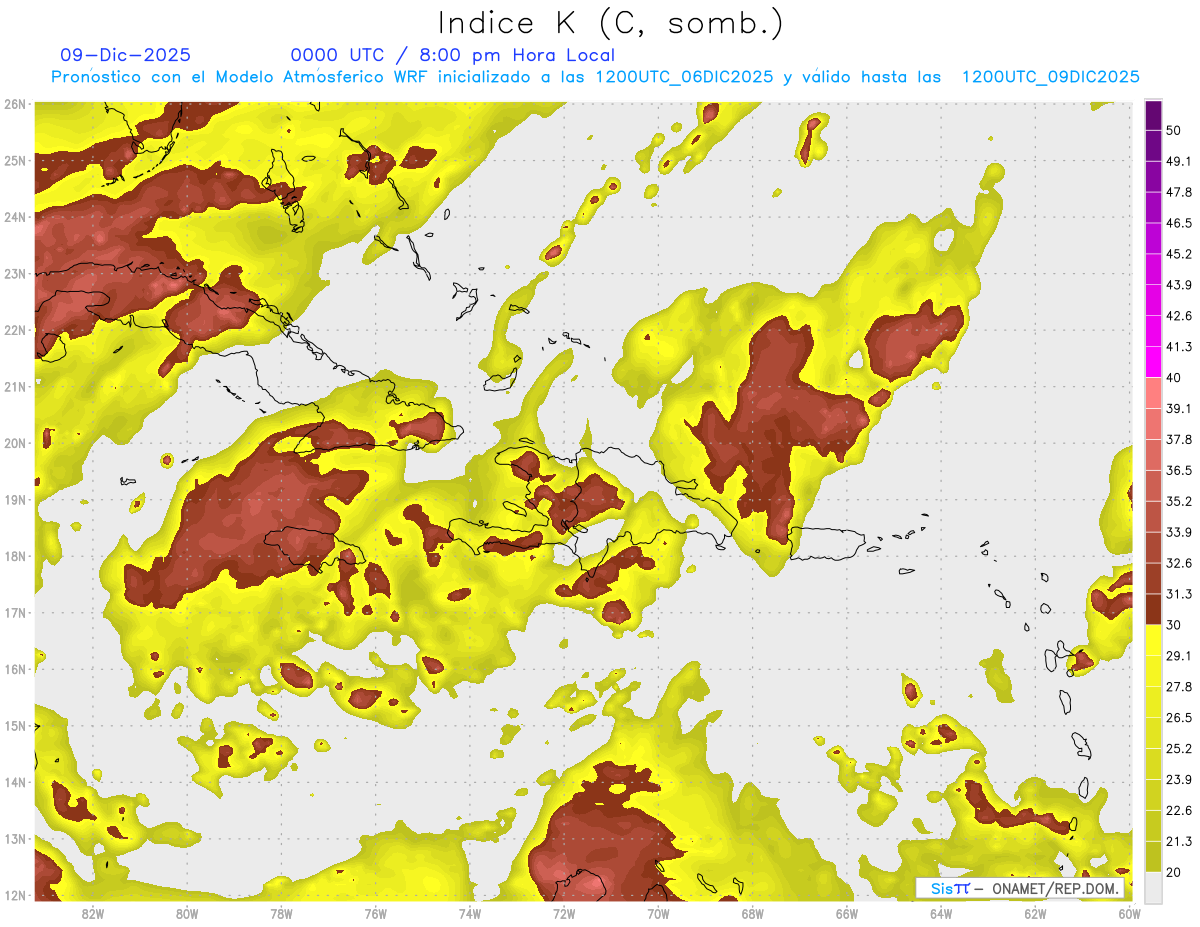The image size is (1200, 927).
Task: Click the '39.1' color bar label
Action: point(1179,408)
